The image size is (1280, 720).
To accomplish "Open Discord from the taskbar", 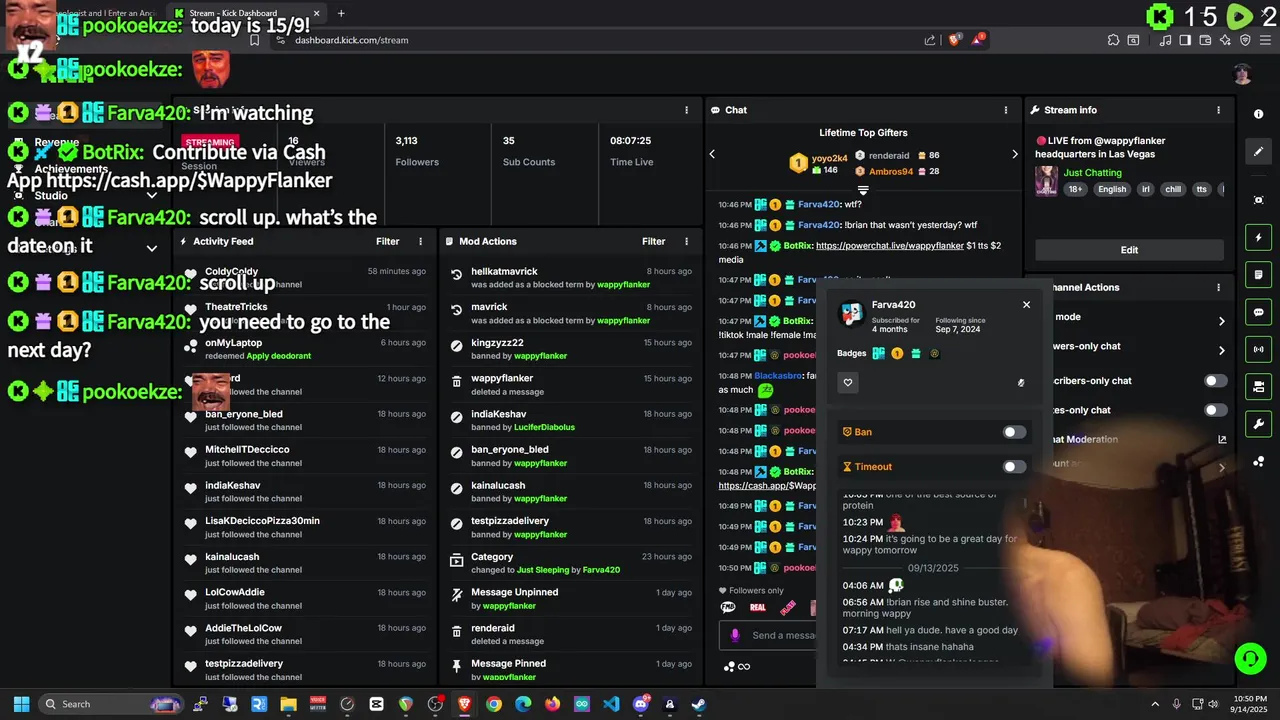I will point(641,704).
